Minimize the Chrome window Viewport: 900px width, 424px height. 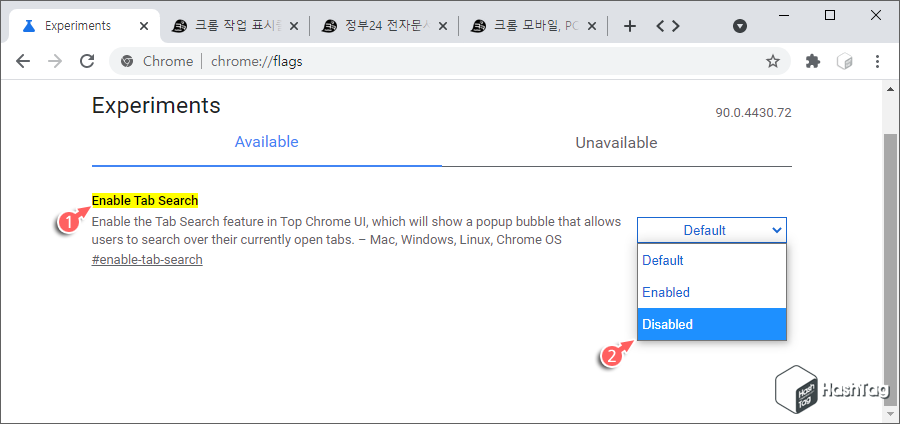(x=784, y=15)
